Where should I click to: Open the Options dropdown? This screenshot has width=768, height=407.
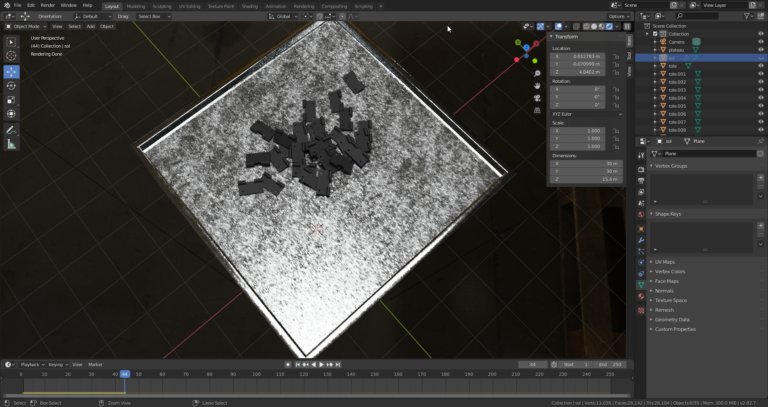point(620,16)
